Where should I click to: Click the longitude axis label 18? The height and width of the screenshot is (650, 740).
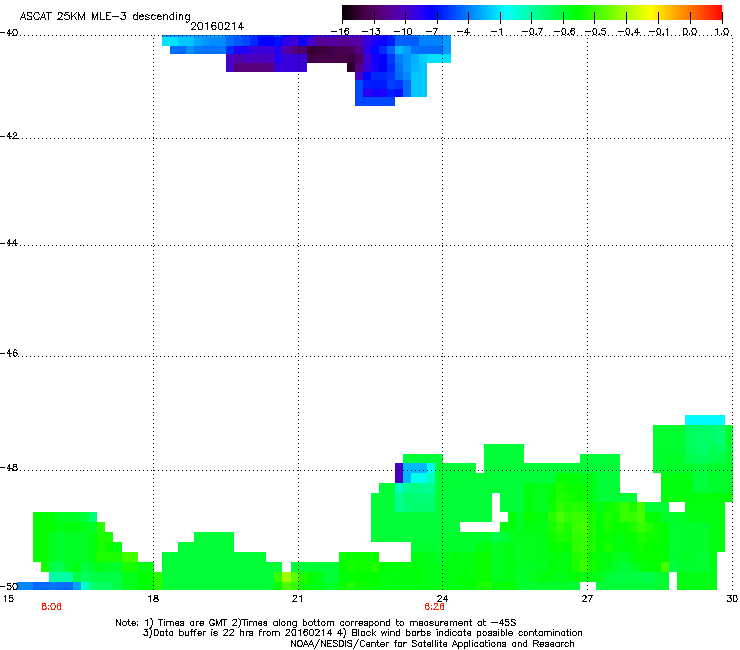point(153,599)
